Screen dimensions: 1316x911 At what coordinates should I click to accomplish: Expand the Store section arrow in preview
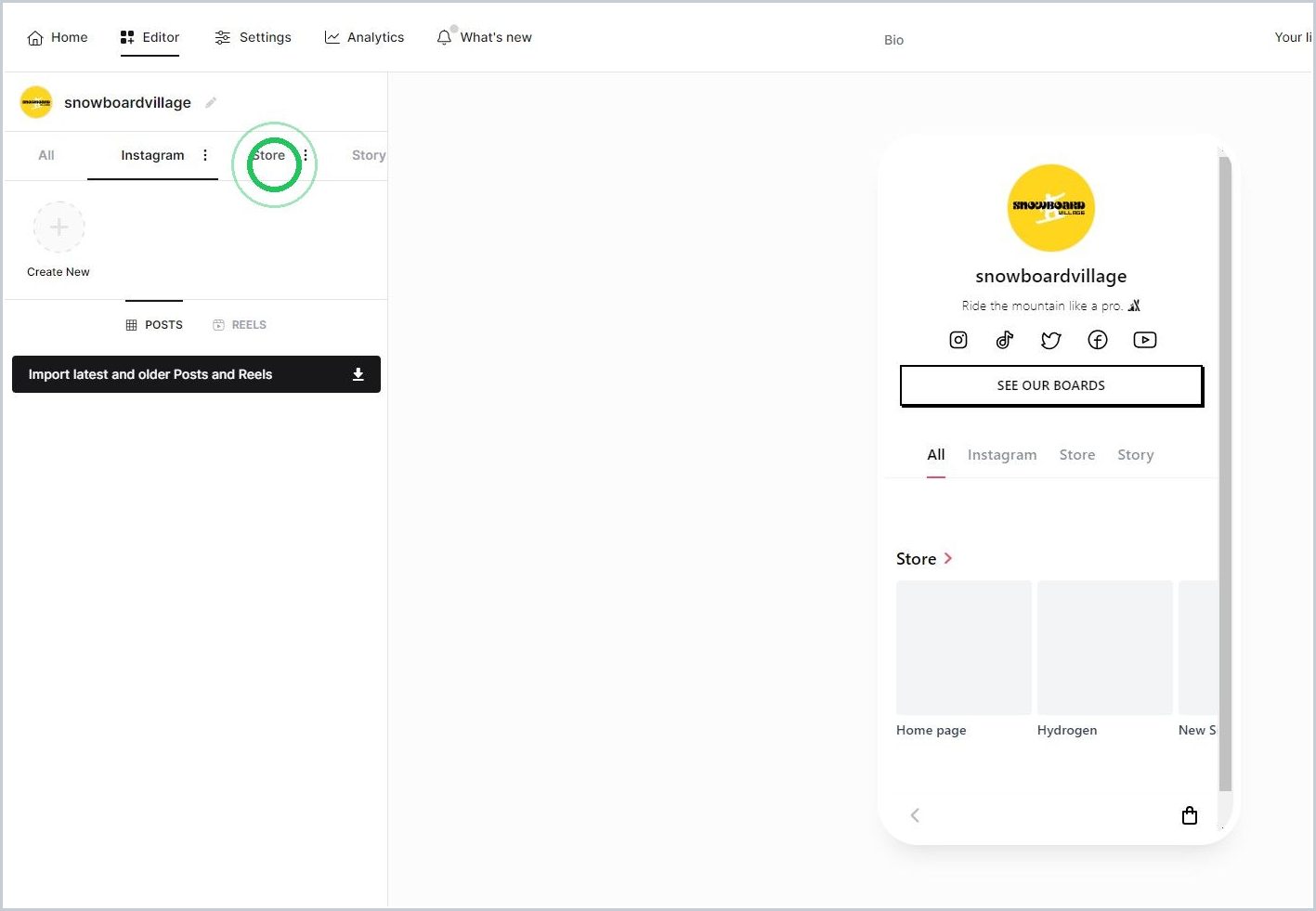[x=947, y=558]
